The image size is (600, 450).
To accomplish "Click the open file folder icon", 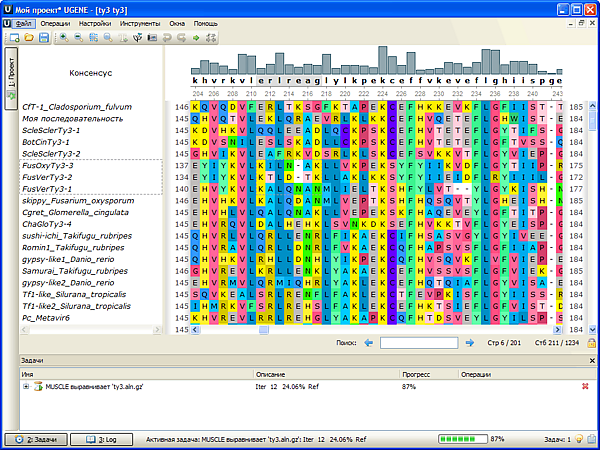I will pos(28,37).
